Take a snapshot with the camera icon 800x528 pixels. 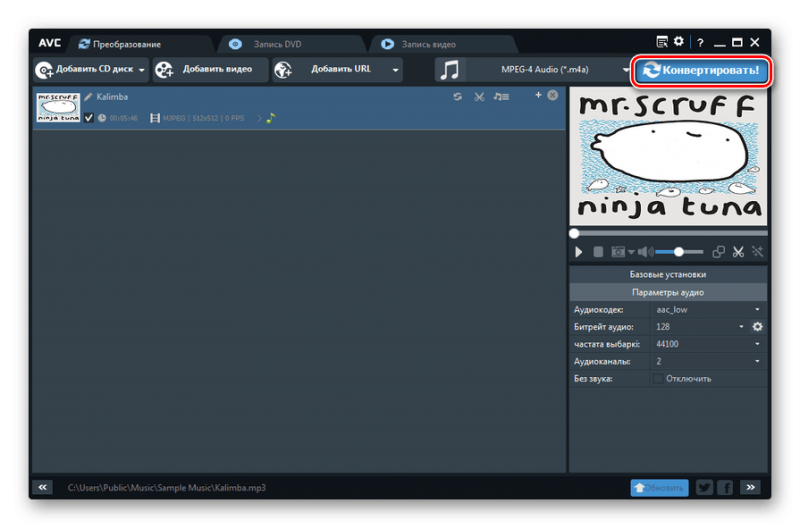coord(618,252)
